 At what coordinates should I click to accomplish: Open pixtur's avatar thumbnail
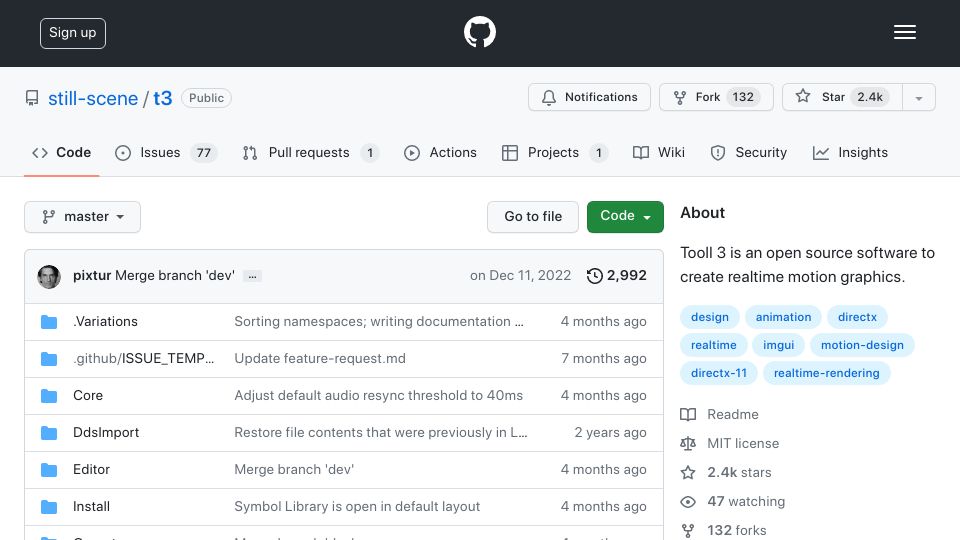(49, 277)
